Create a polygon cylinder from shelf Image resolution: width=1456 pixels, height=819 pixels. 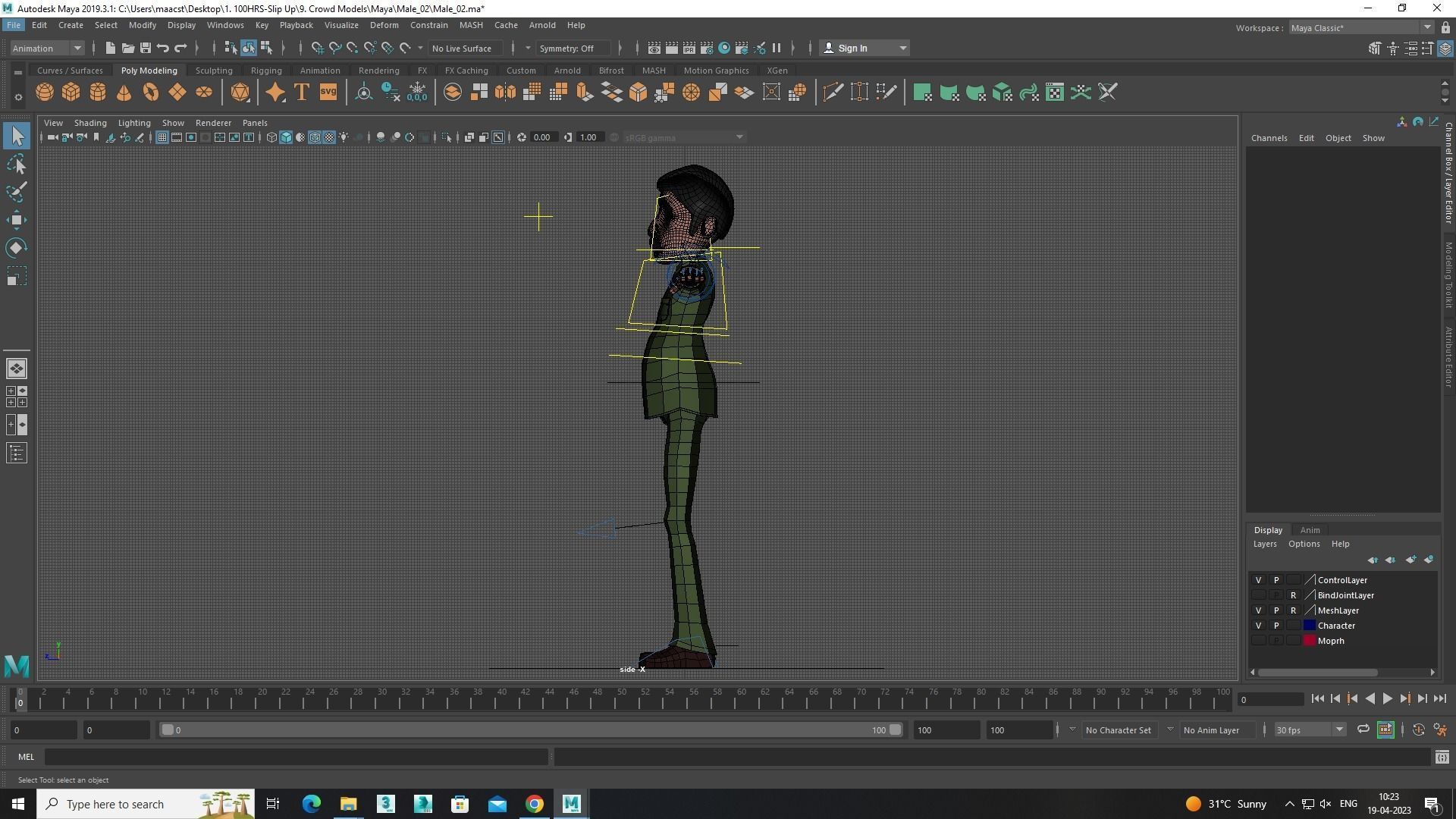point(98,93)
